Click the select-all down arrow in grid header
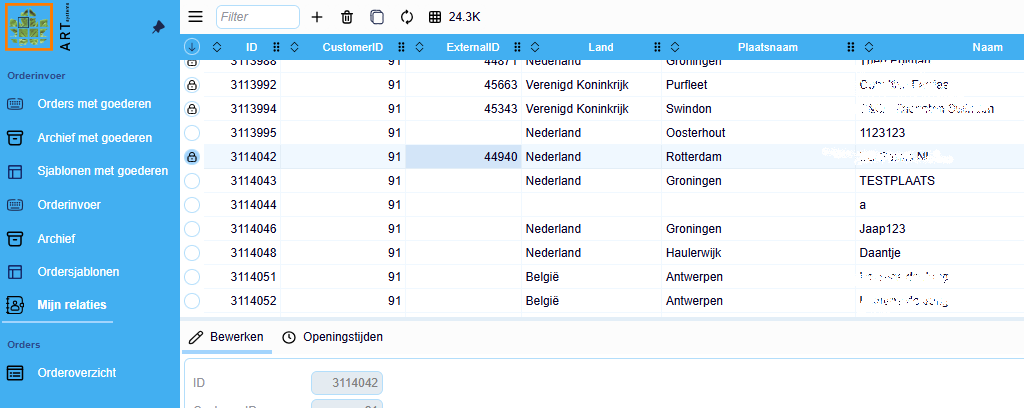This screenshot has width=1024, height=408. (x=192, y=47)
